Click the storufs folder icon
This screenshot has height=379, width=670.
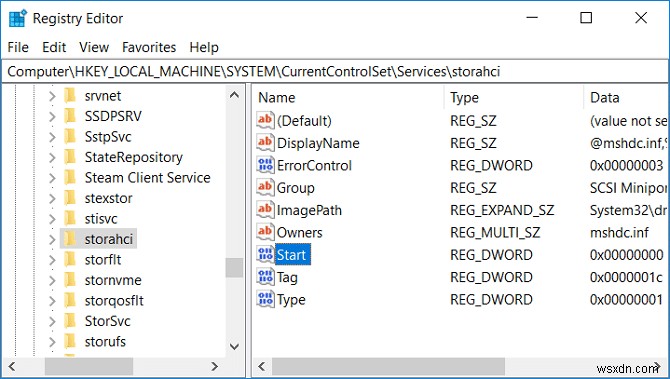pos(70,341)
